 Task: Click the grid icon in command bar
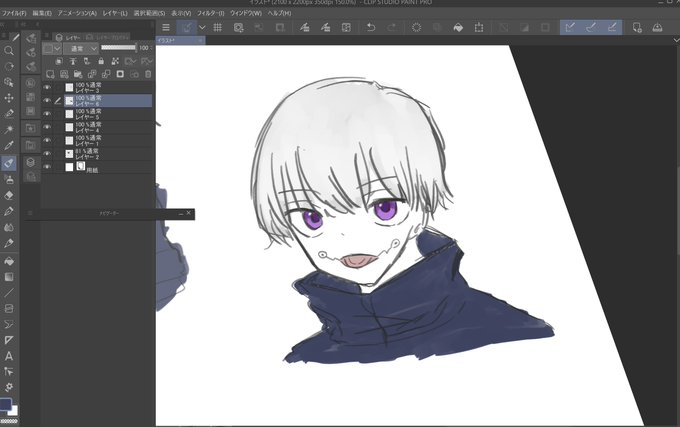[218, 28]
